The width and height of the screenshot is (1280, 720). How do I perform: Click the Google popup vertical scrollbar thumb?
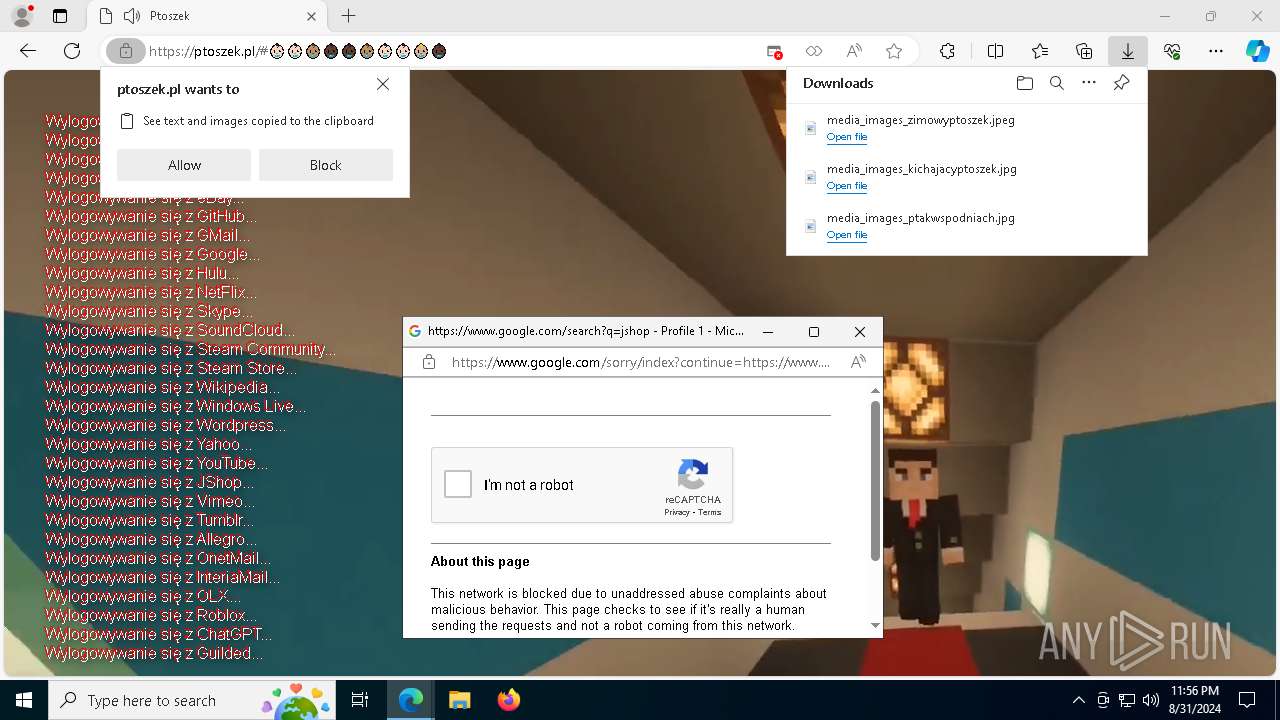[x=876, y=481]
